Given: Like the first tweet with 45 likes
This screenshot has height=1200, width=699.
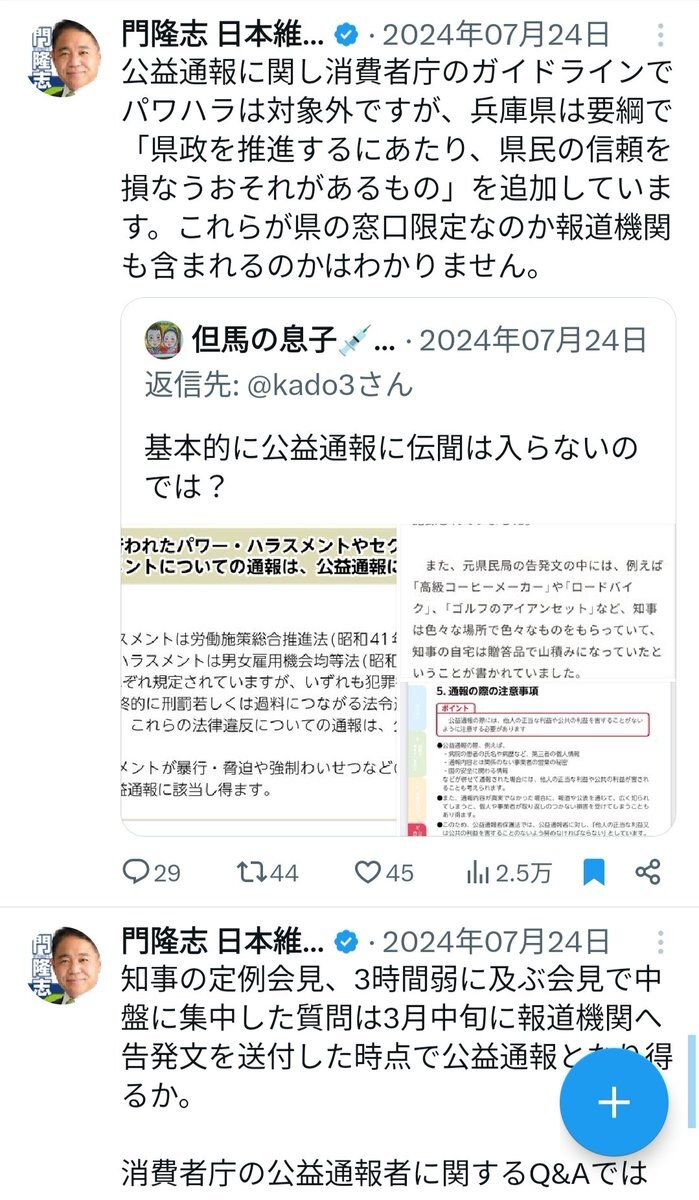Looking at the screenshot, I should 384,872.
